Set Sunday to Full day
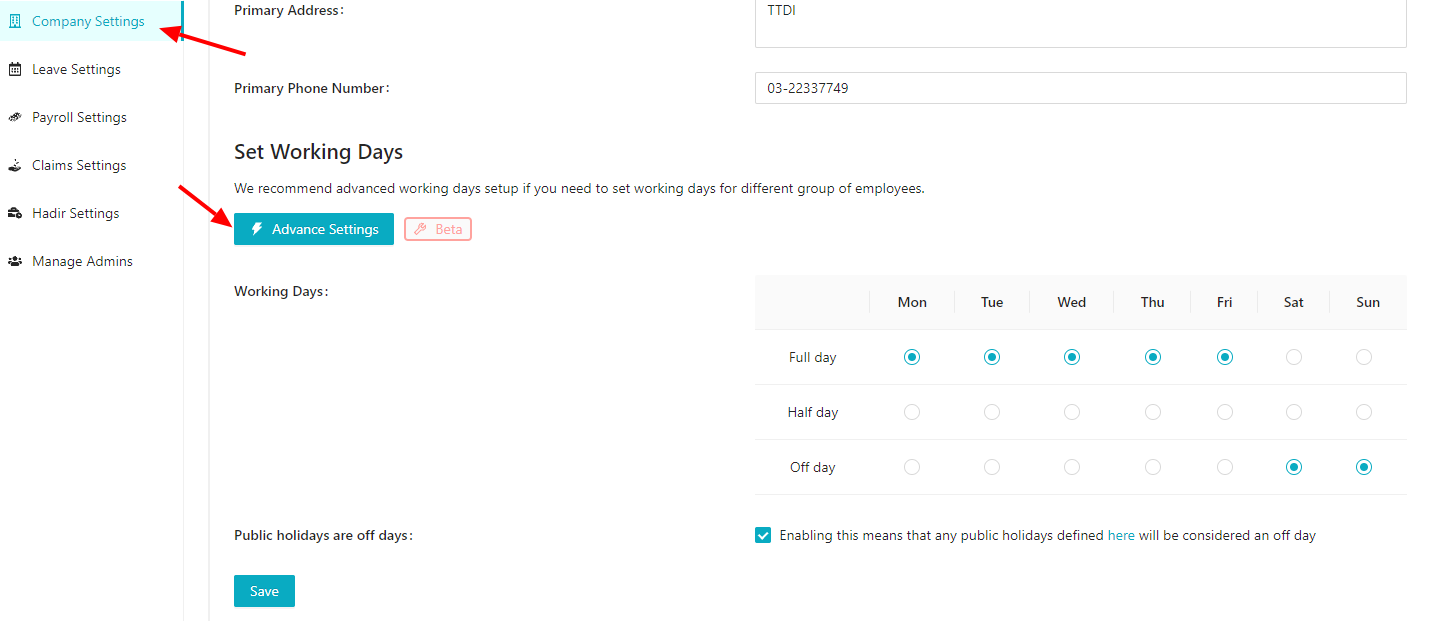This screenshot has width=1439, height=621. (1364, 357)
